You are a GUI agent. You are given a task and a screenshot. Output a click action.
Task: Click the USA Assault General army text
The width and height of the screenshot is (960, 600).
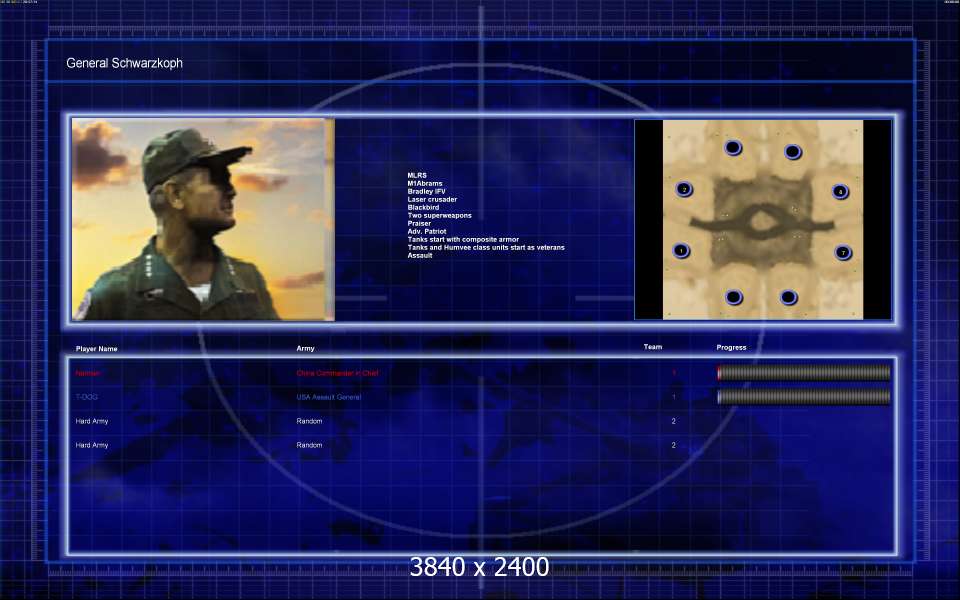click(x=329, y=397)
